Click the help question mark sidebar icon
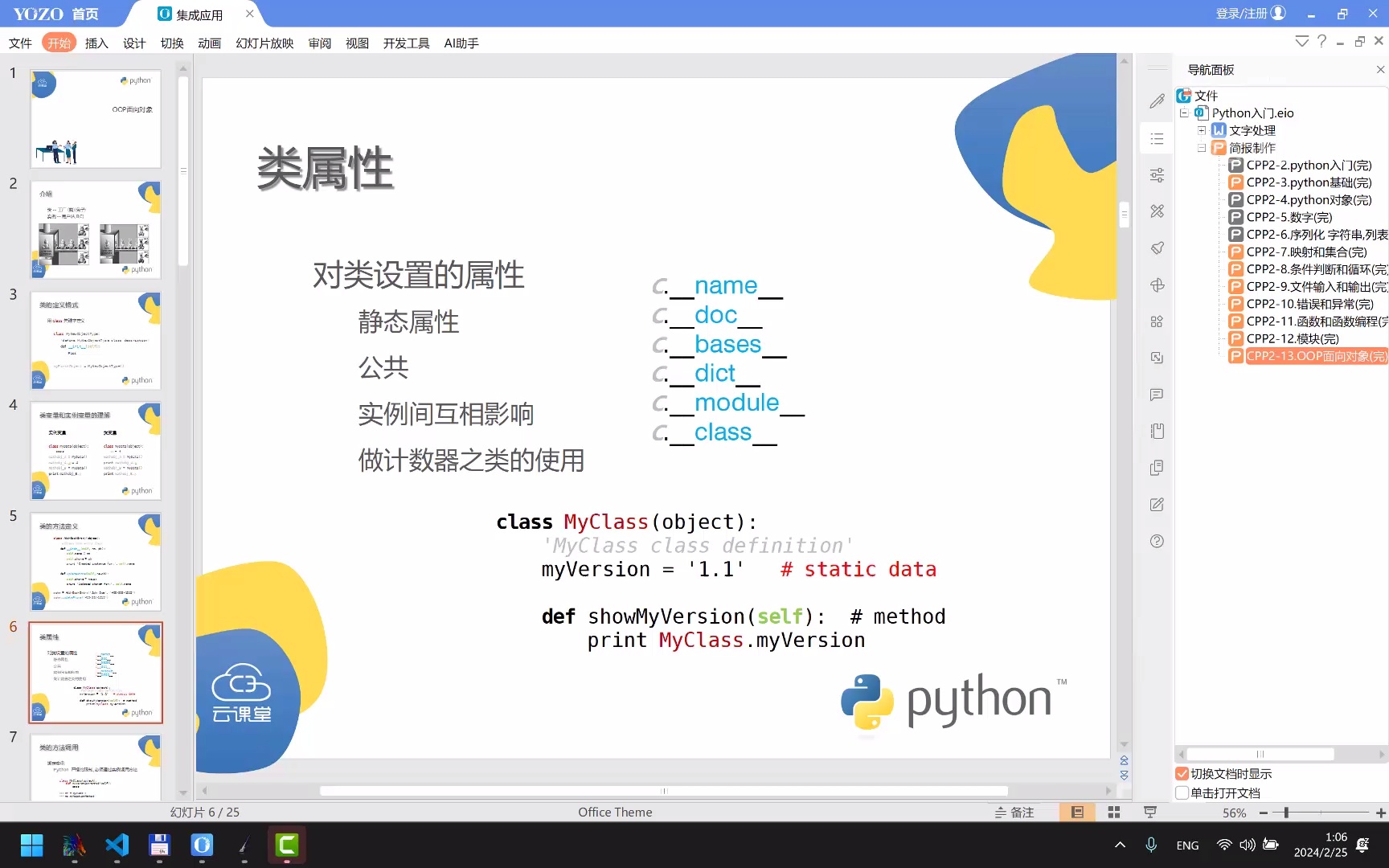Viewport: 1389px width, 868px height. click(x=1157, y=541)
